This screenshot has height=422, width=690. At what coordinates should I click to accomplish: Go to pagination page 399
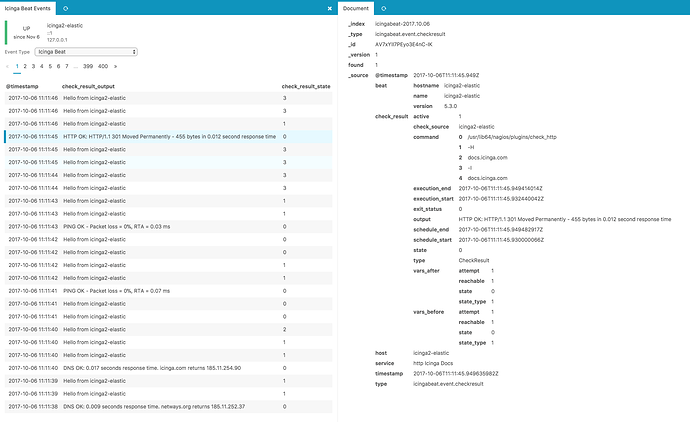click(88, 66)
